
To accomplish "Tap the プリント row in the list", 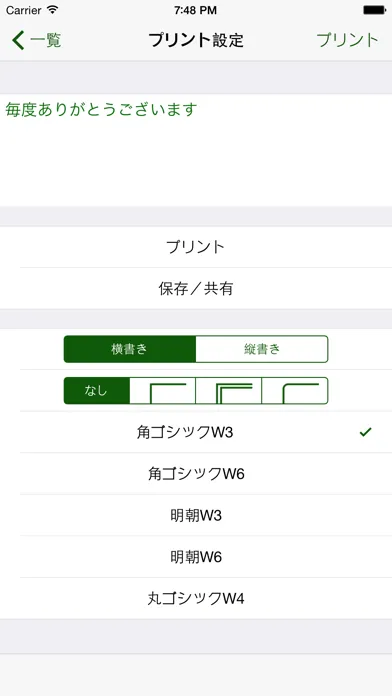I will coord(196,247).
